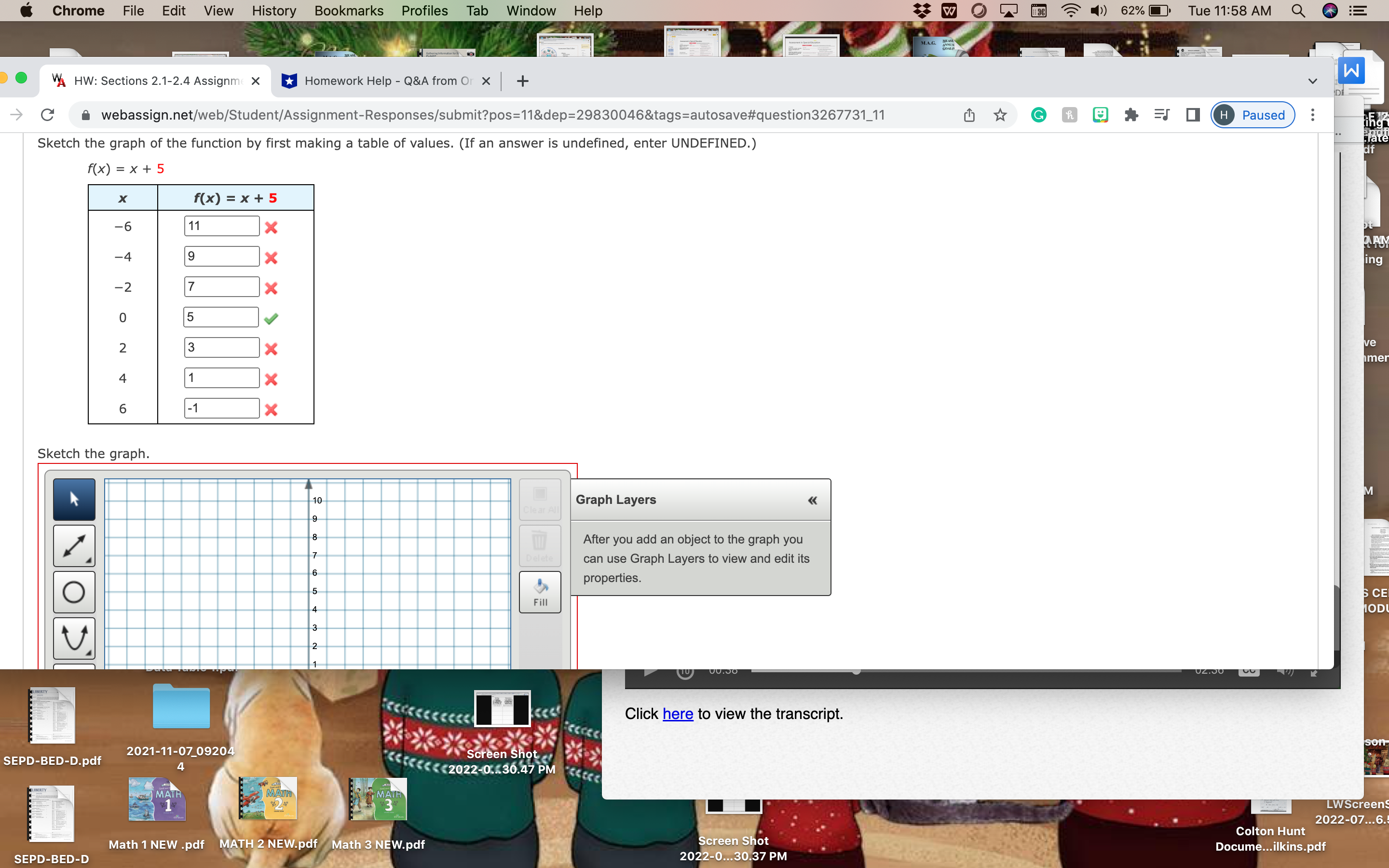Click the Paused profile button
The image size is (1389, 868).
point(1252,115)
